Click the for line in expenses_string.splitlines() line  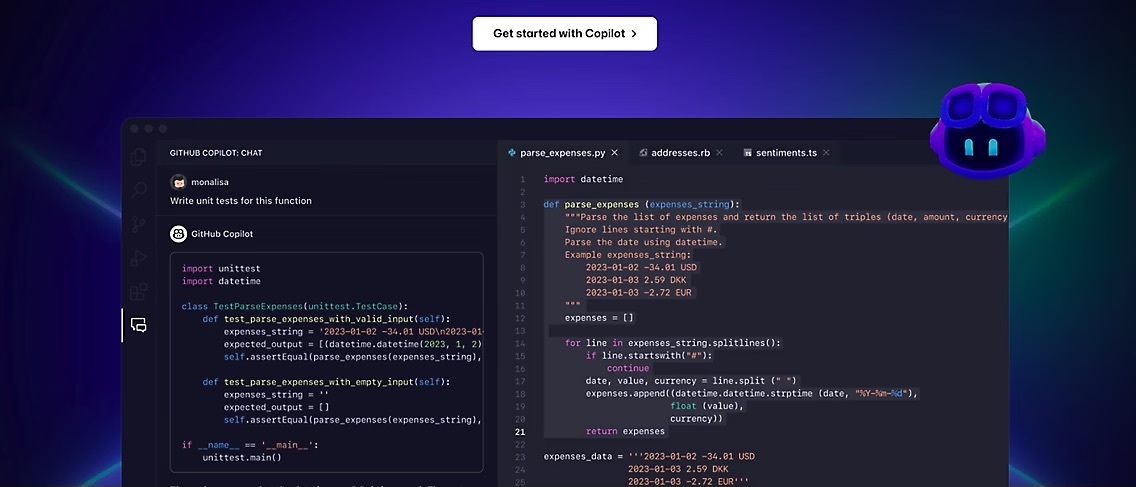click(673, 343)
